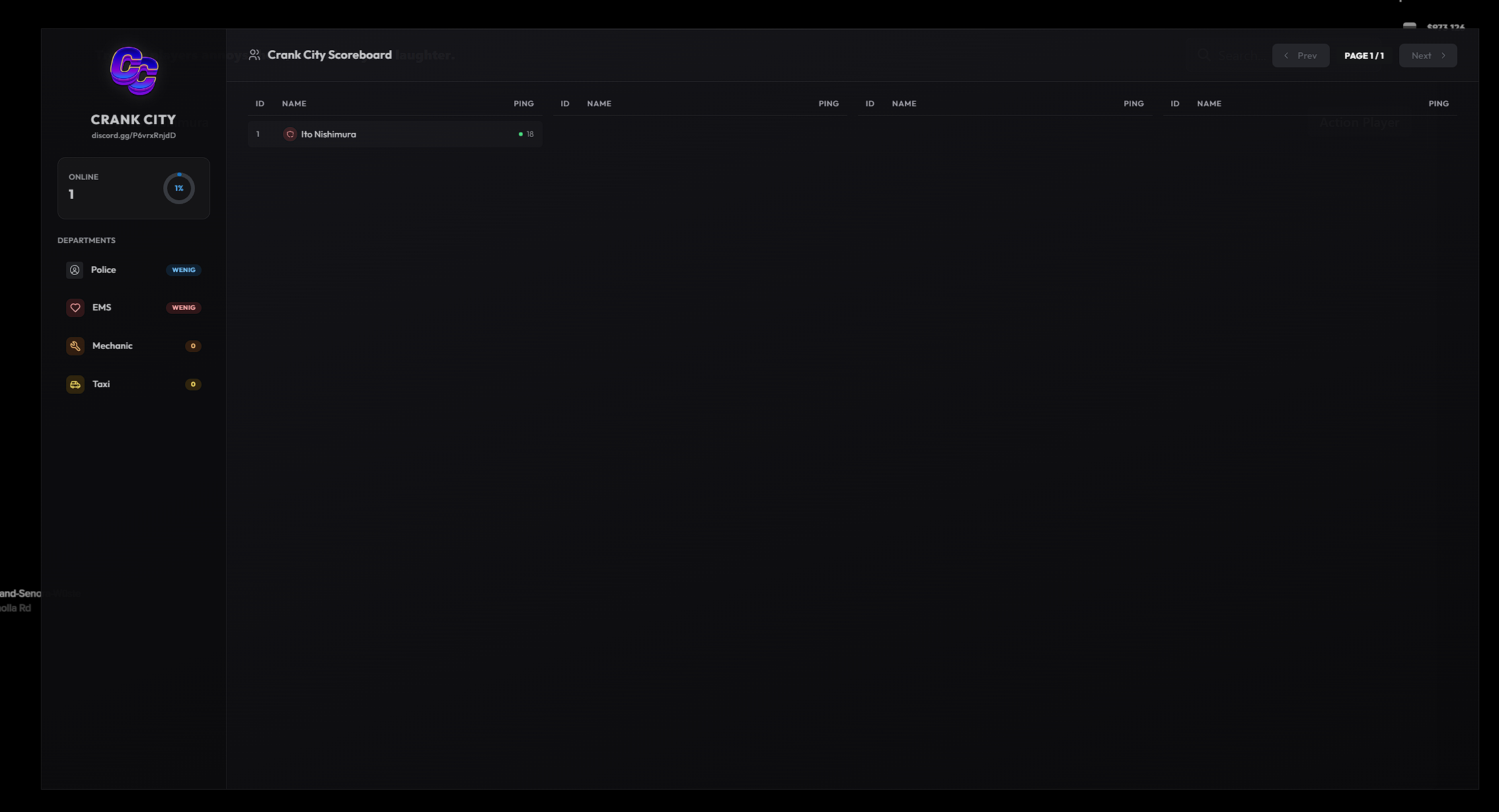Screen dimensions: 1499x812
Task: Go to the previous page with Prev
Action: pos(1300,55)
